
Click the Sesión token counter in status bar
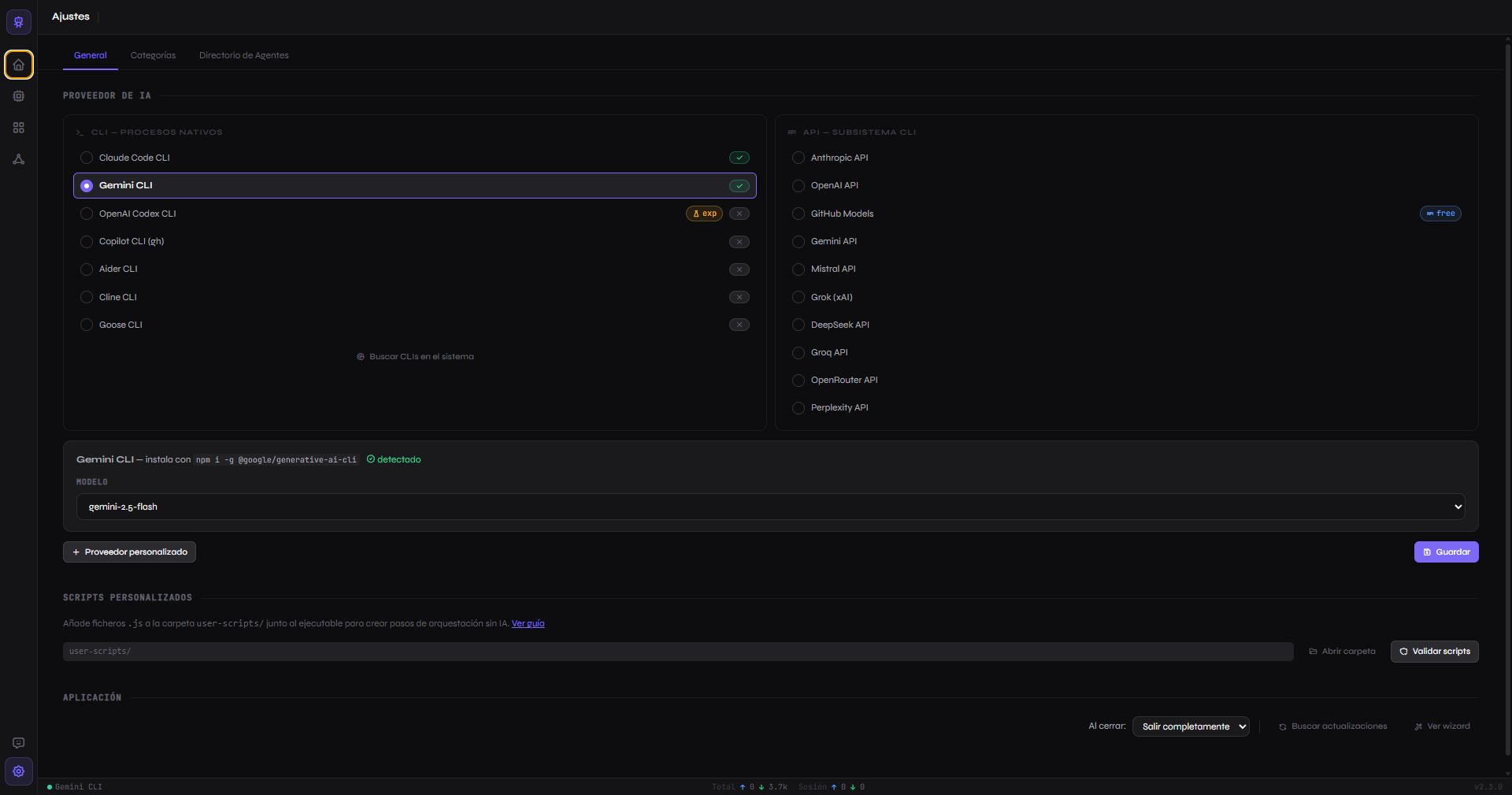tap(832, 787)
